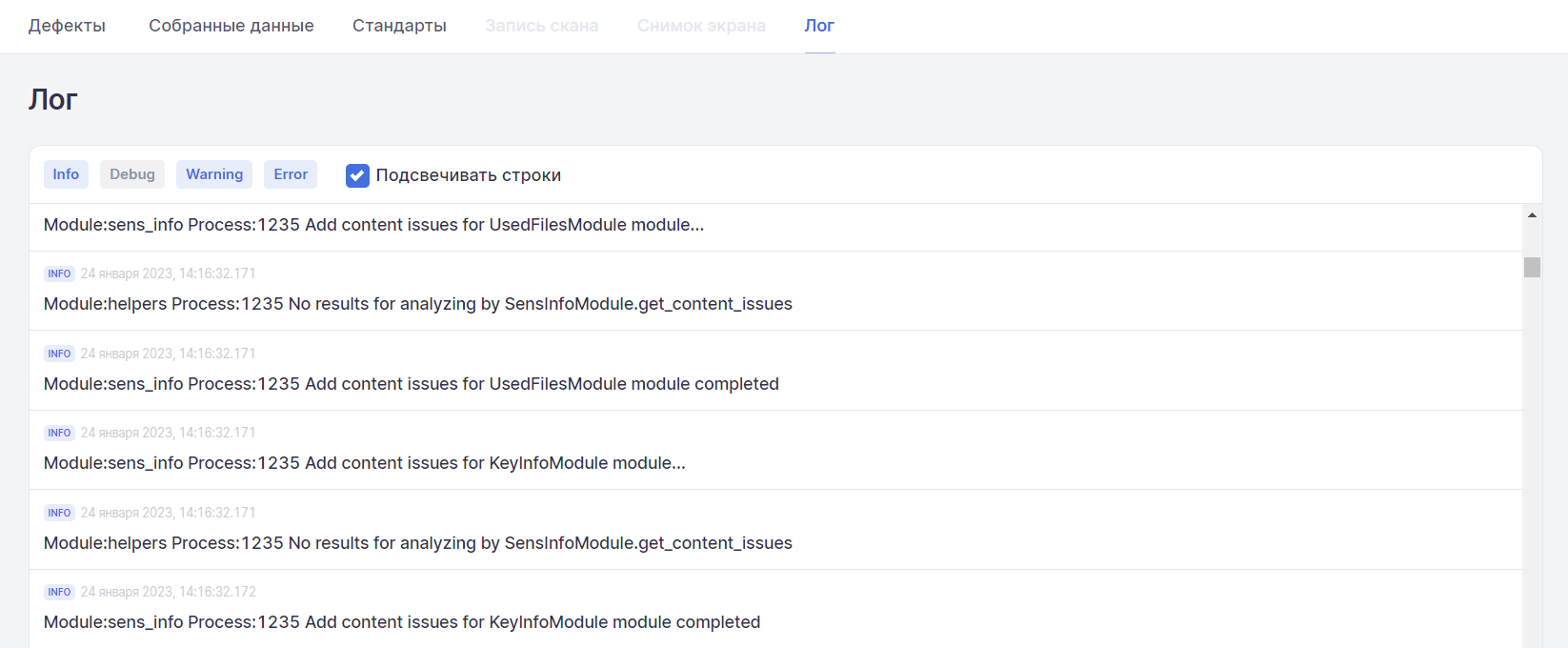
Task: Toggle the Warning log level filter
Action: click(214, 174)
